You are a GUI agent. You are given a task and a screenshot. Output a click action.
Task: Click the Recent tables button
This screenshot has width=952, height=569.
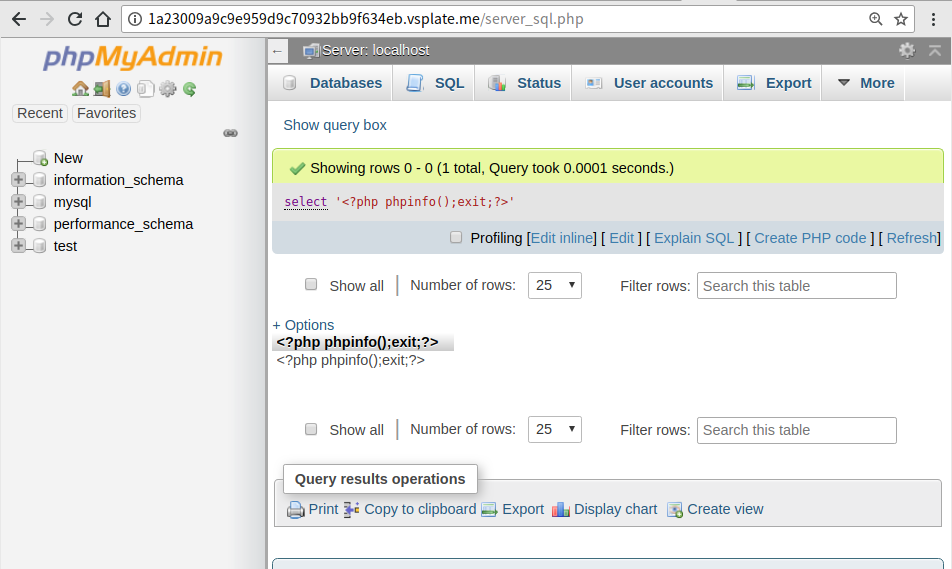(x=40, y=113)
